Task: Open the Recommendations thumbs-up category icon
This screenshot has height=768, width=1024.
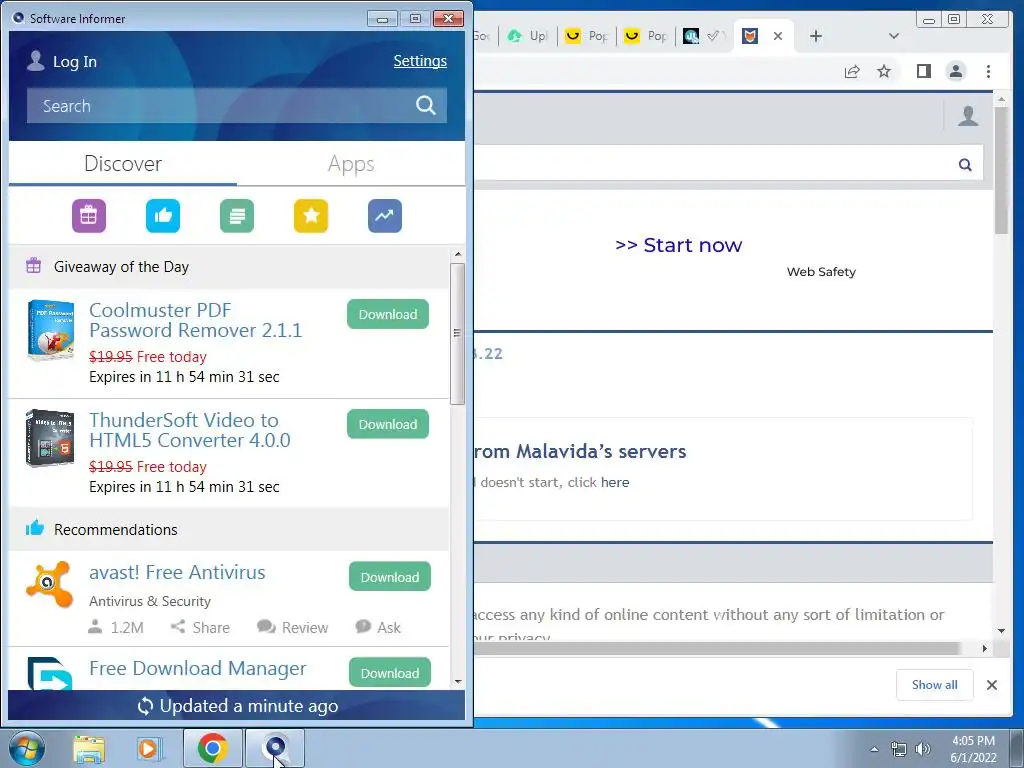Action: coord(163,216)
